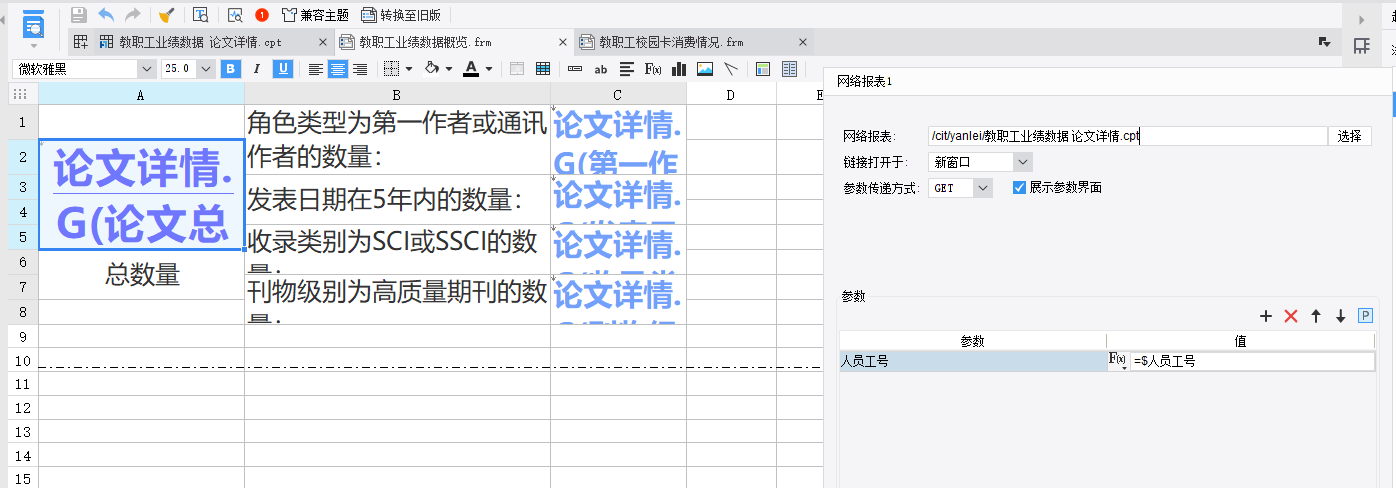The image size is (1396, 488).
Task: Click the template preview magnifier icon
Action: (x=200, y=15)
